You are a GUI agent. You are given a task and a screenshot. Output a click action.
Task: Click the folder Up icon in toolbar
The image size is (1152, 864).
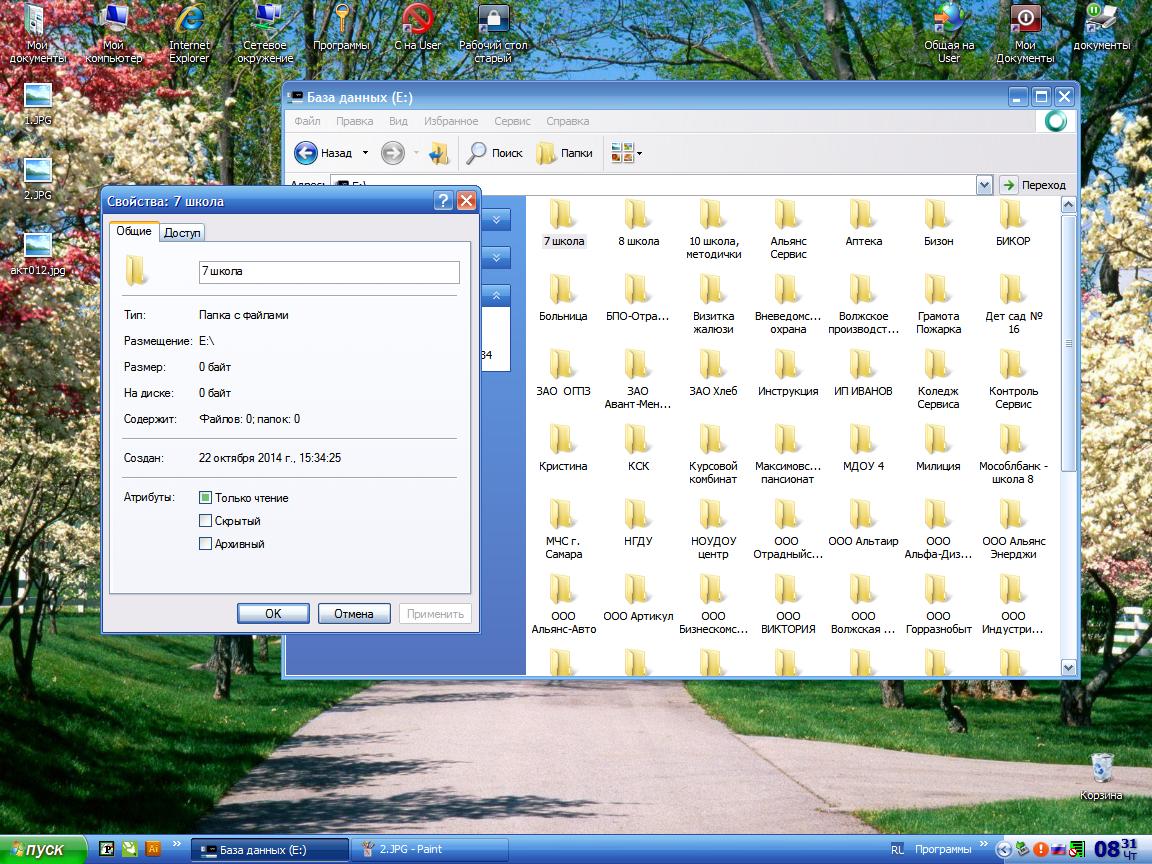[438, 153]
